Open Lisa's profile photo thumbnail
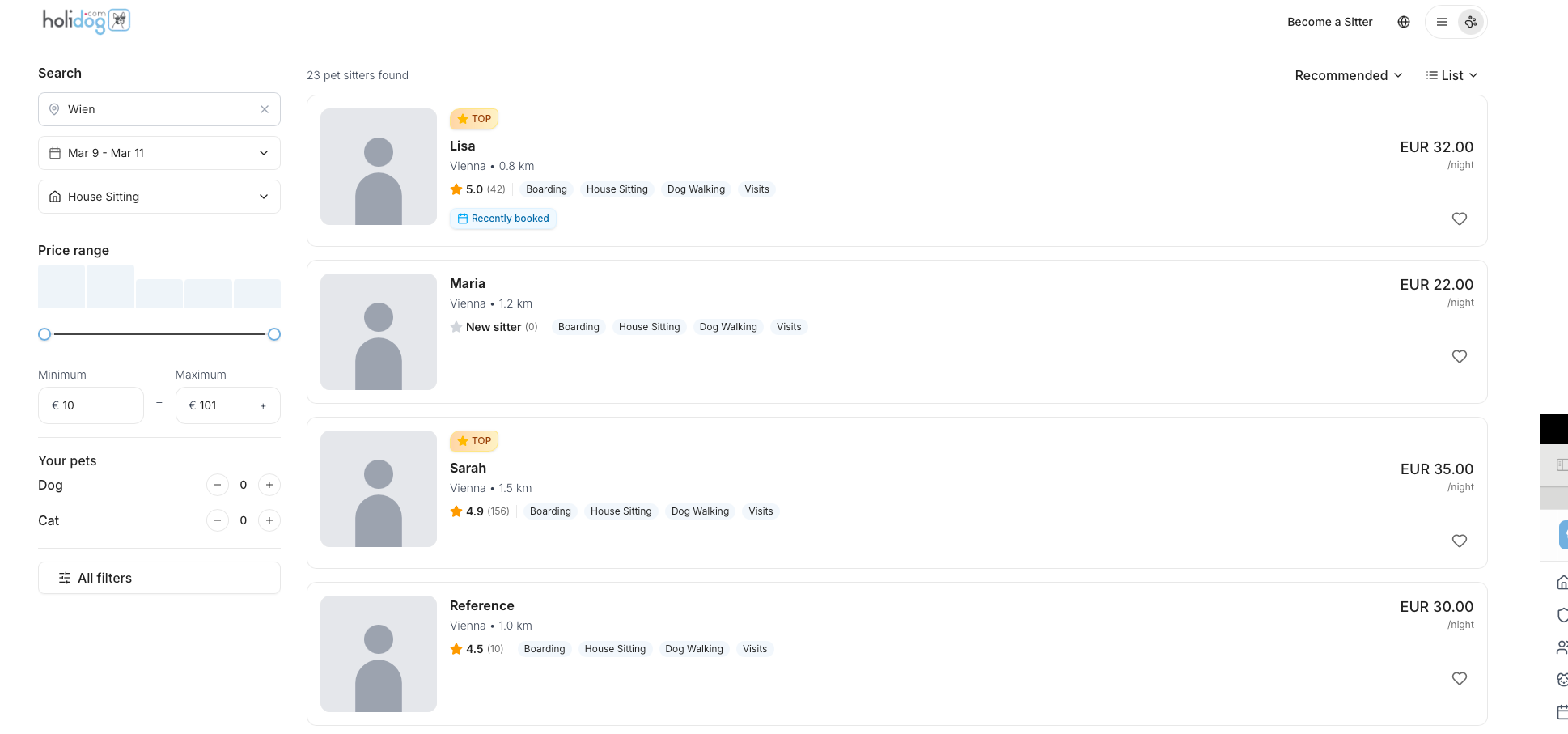Screen dimensions: 1568x734 (x=379, y=167)
